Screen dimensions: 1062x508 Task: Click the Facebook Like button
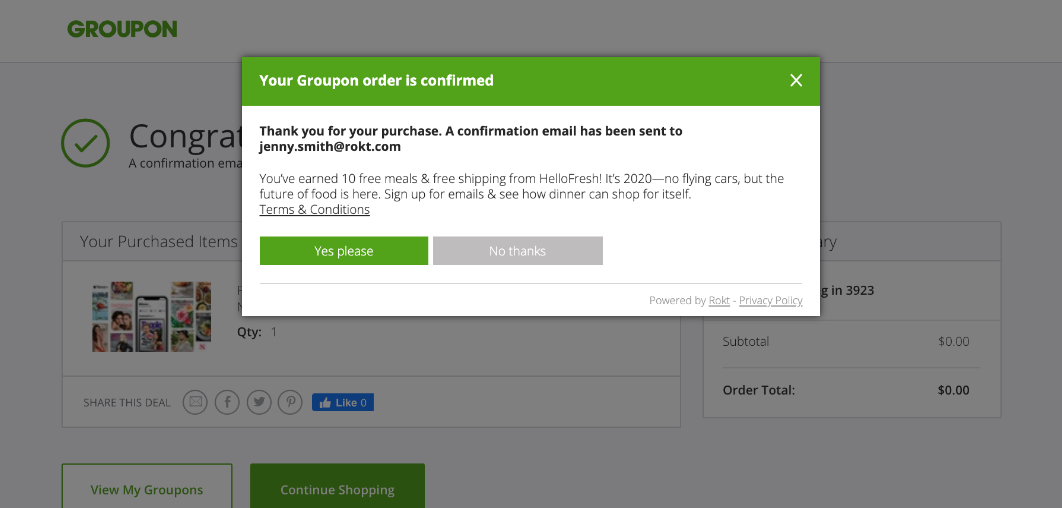click(x=343, y=402)
